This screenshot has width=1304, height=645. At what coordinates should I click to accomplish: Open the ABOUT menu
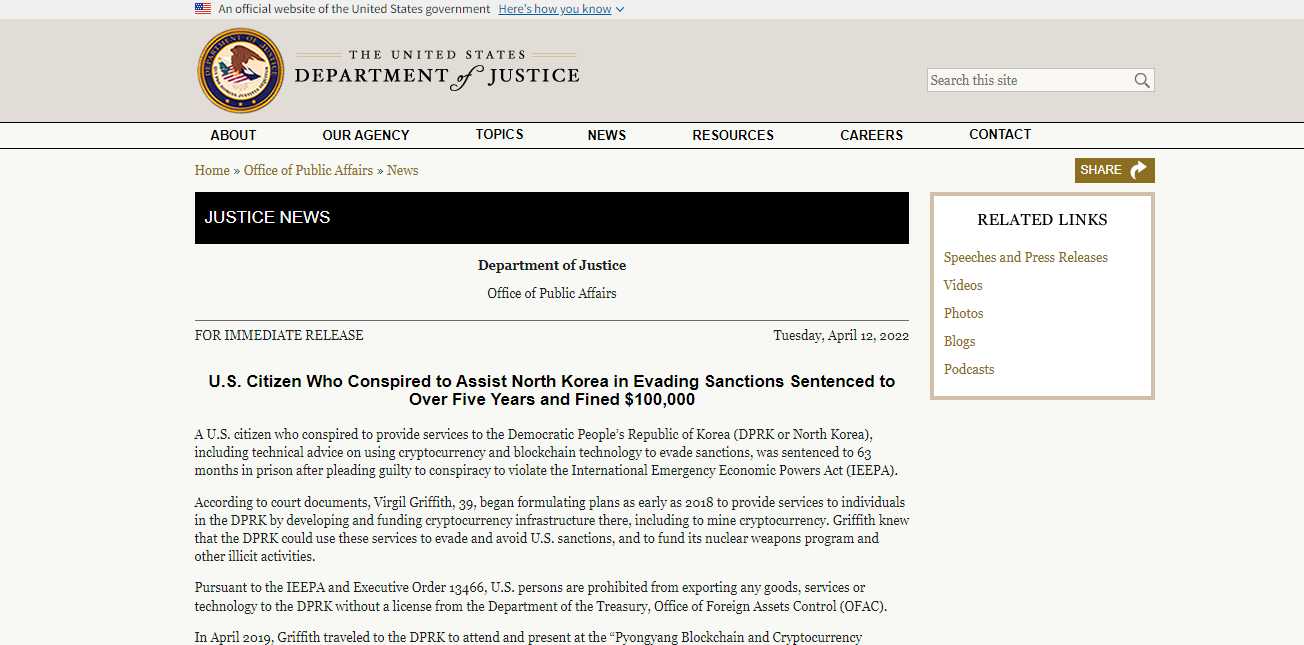pyautogui.click(x=233, y=135)
